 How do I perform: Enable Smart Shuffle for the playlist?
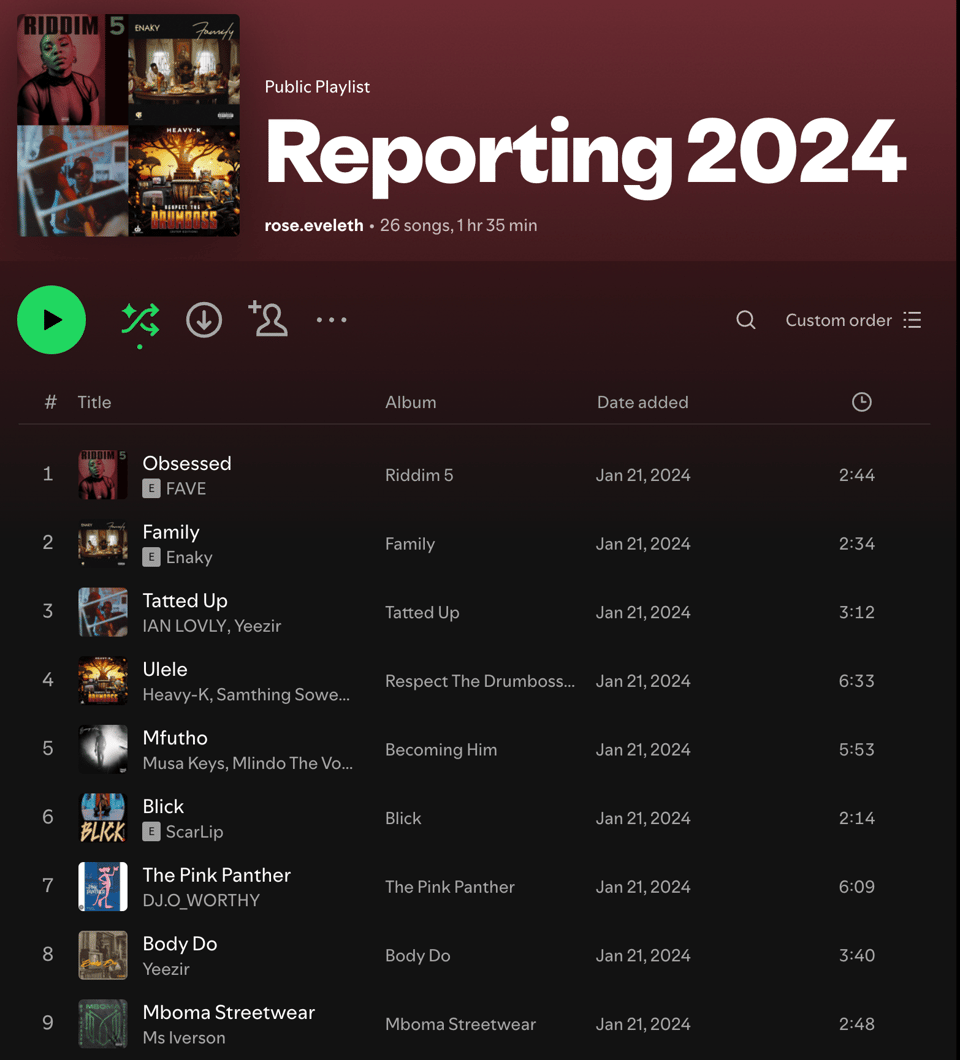(142, 320)
